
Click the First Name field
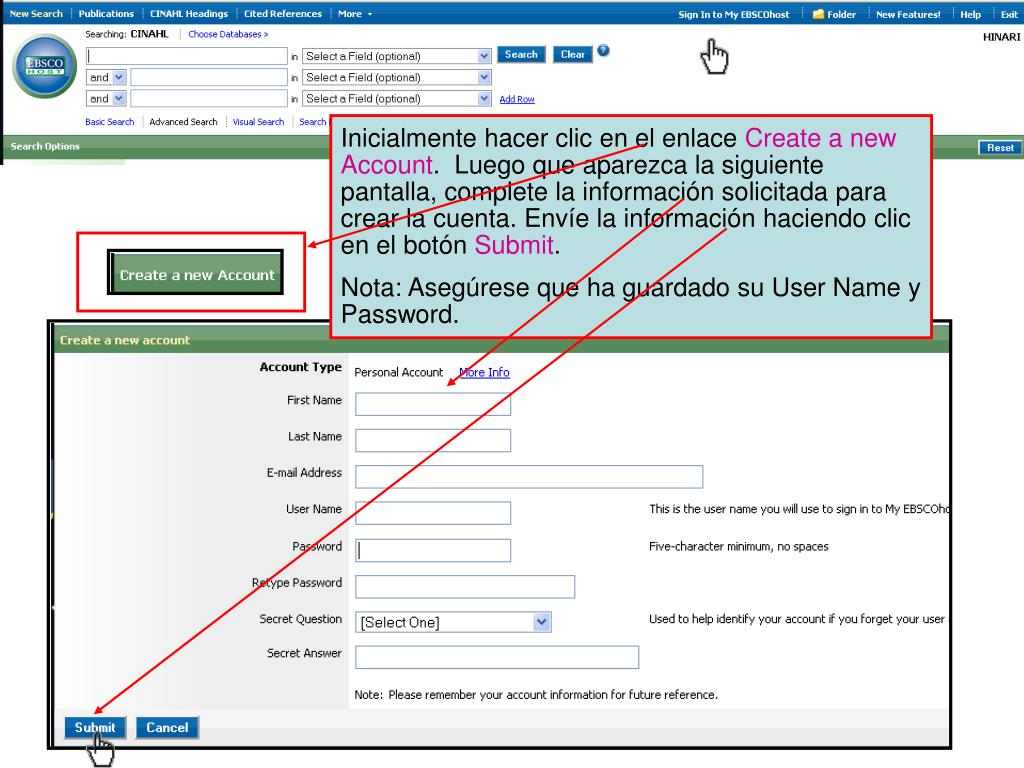(433, 404)
